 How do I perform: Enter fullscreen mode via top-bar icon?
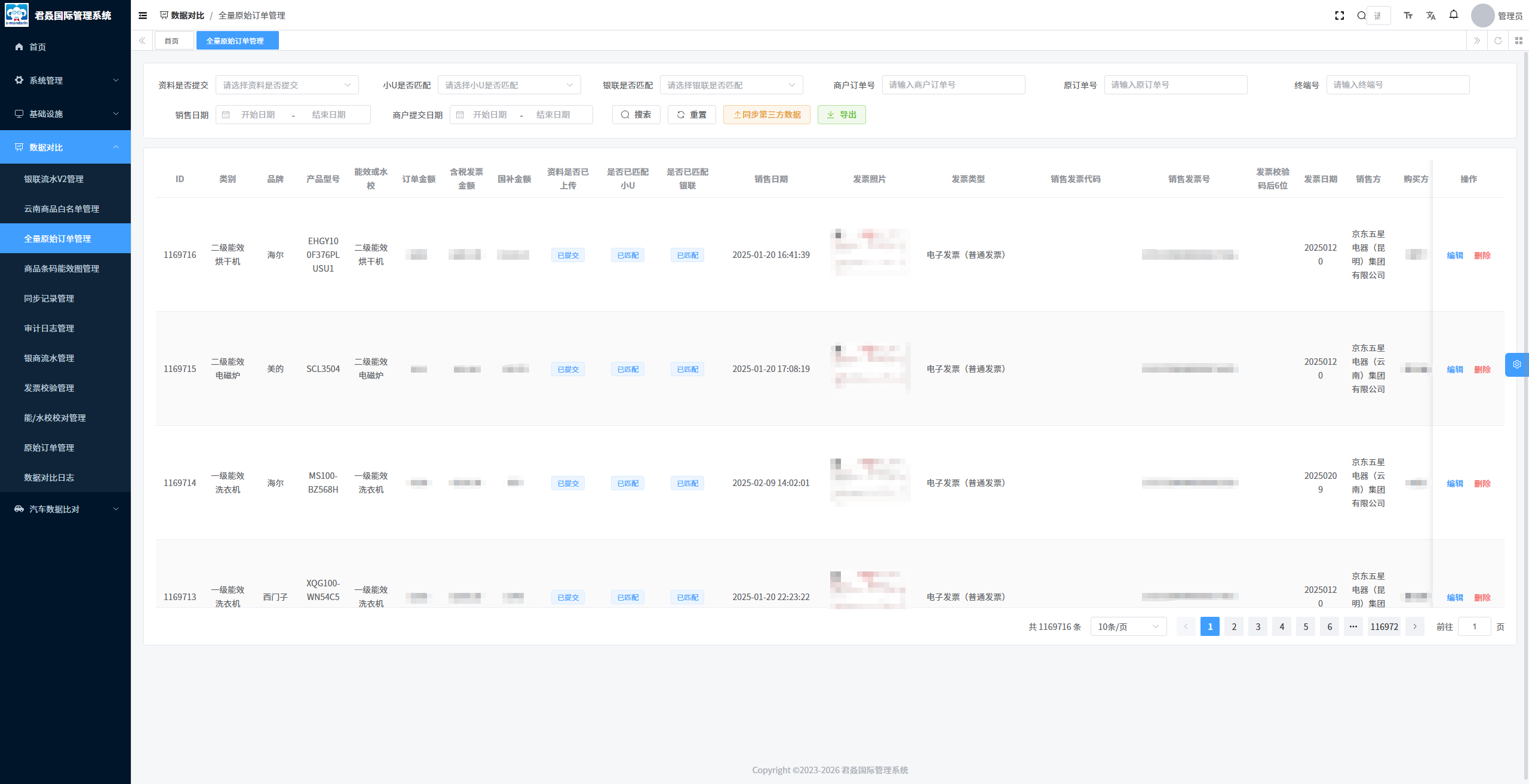(x=1339, y=16)
